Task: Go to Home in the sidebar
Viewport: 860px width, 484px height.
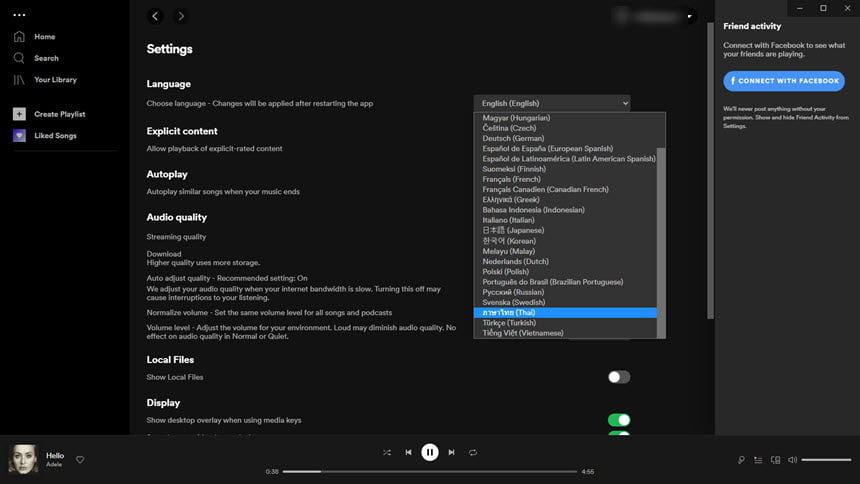Action: coord(44,37)
